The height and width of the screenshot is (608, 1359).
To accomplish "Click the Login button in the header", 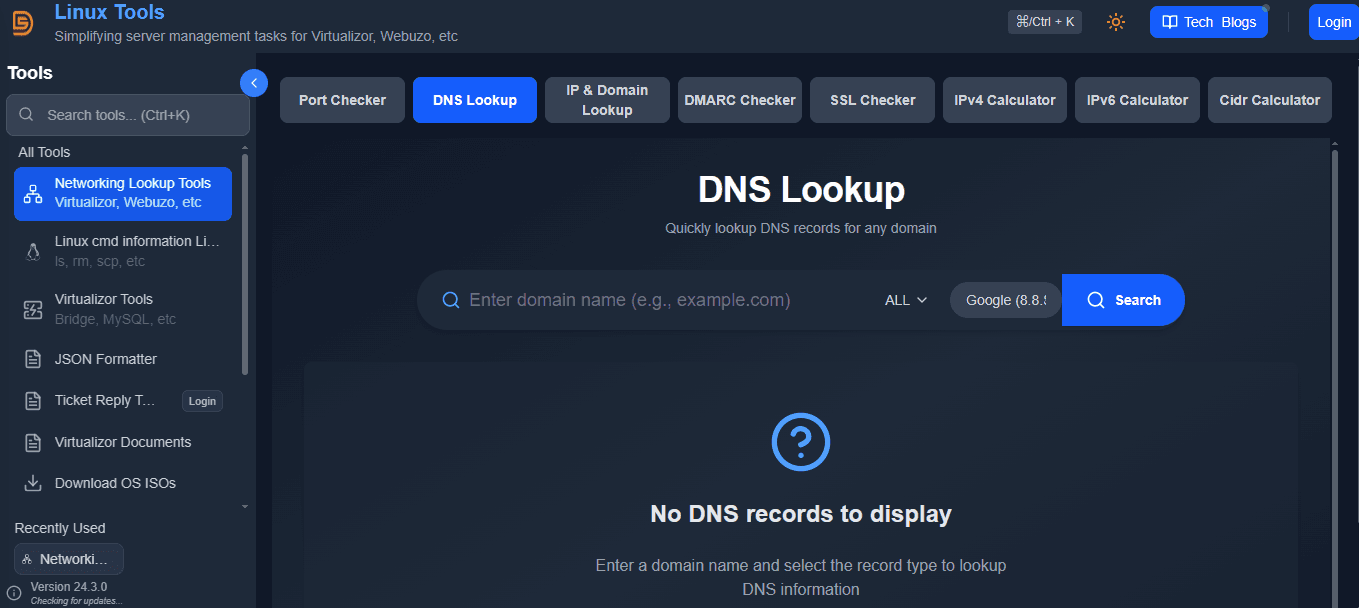I will [x=1334, y=22].
